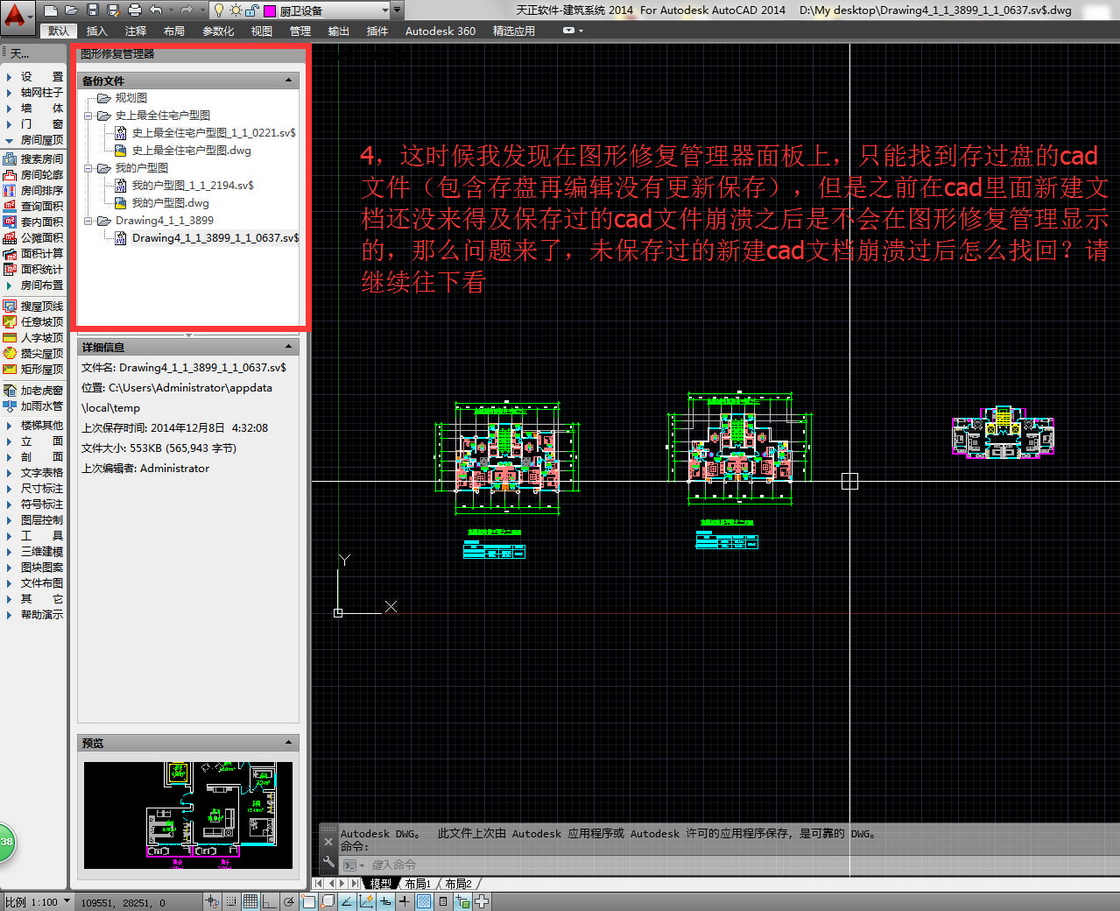The height and width of the screenshot is (911, 1120).
Task: Switch to the 默认 ribbon tab
Action: coord(58,31)
